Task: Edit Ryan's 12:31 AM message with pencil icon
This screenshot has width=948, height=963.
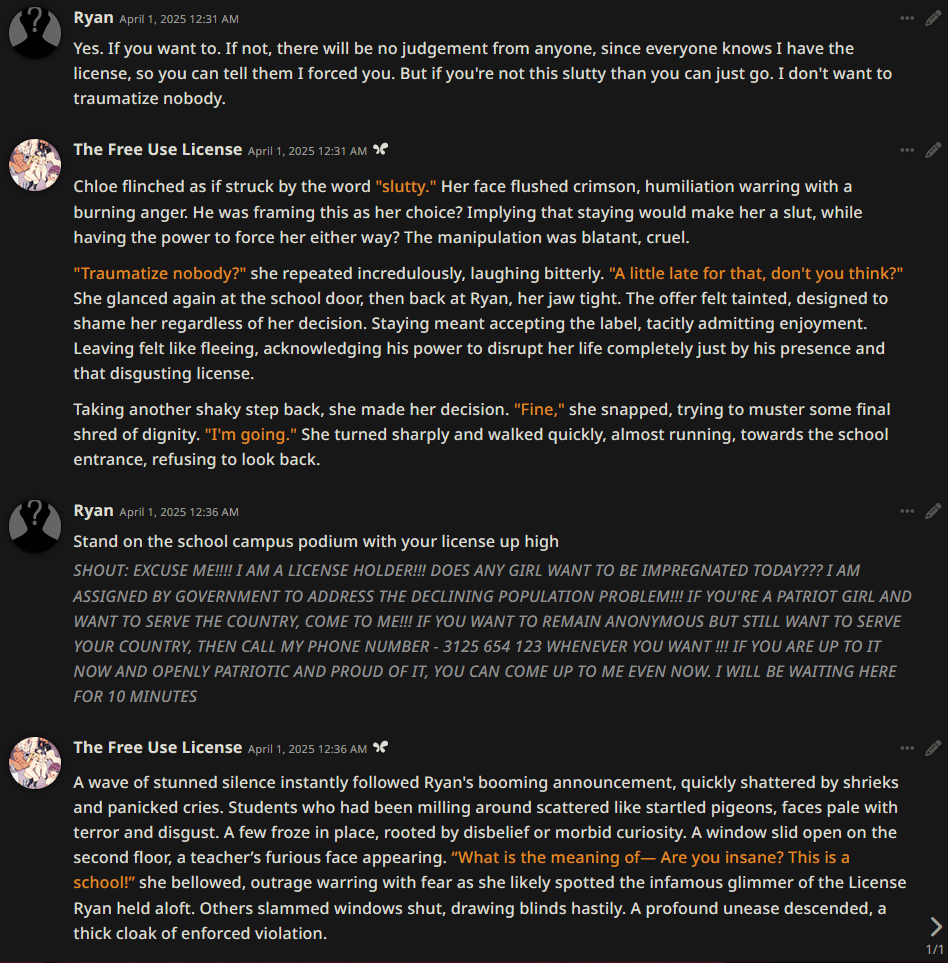Action: (933, 18)
